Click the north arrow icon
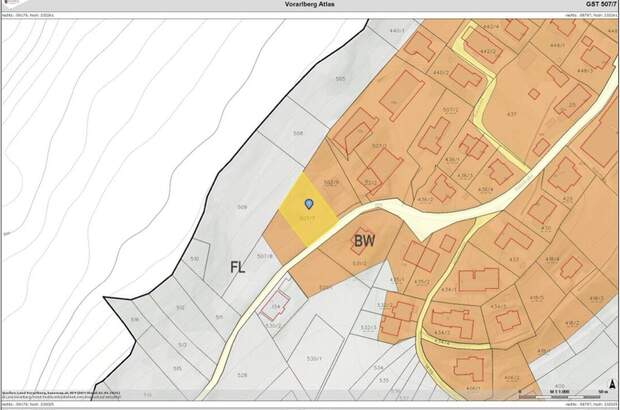Image resolution: width=620 pixels, height=410 pixels. tap(612, 384)
